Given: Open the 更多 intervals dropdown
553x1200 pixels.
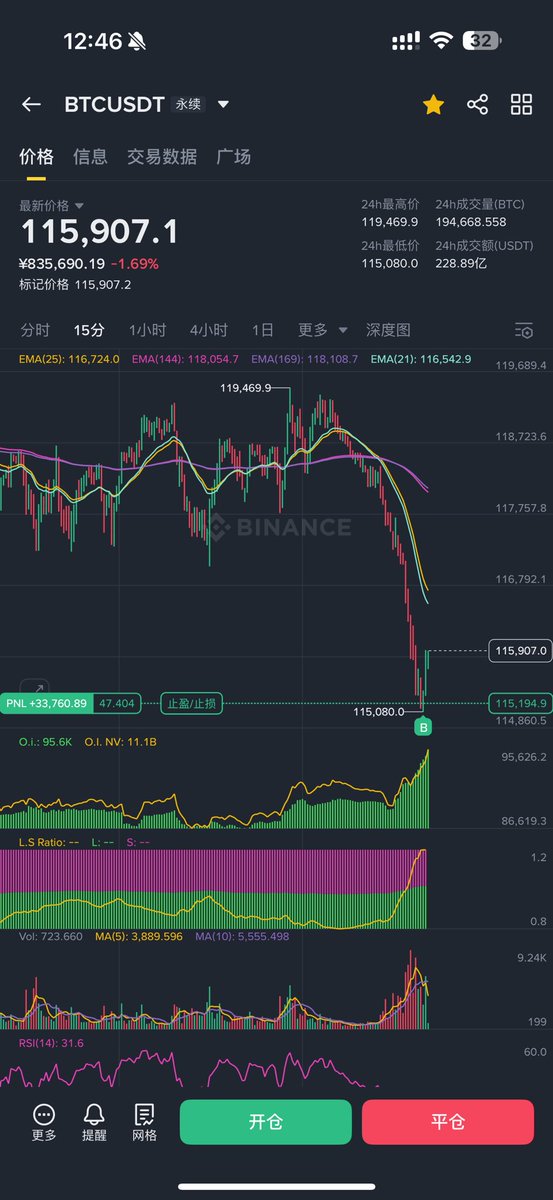Looking at the screenshot, I should 323,330.
